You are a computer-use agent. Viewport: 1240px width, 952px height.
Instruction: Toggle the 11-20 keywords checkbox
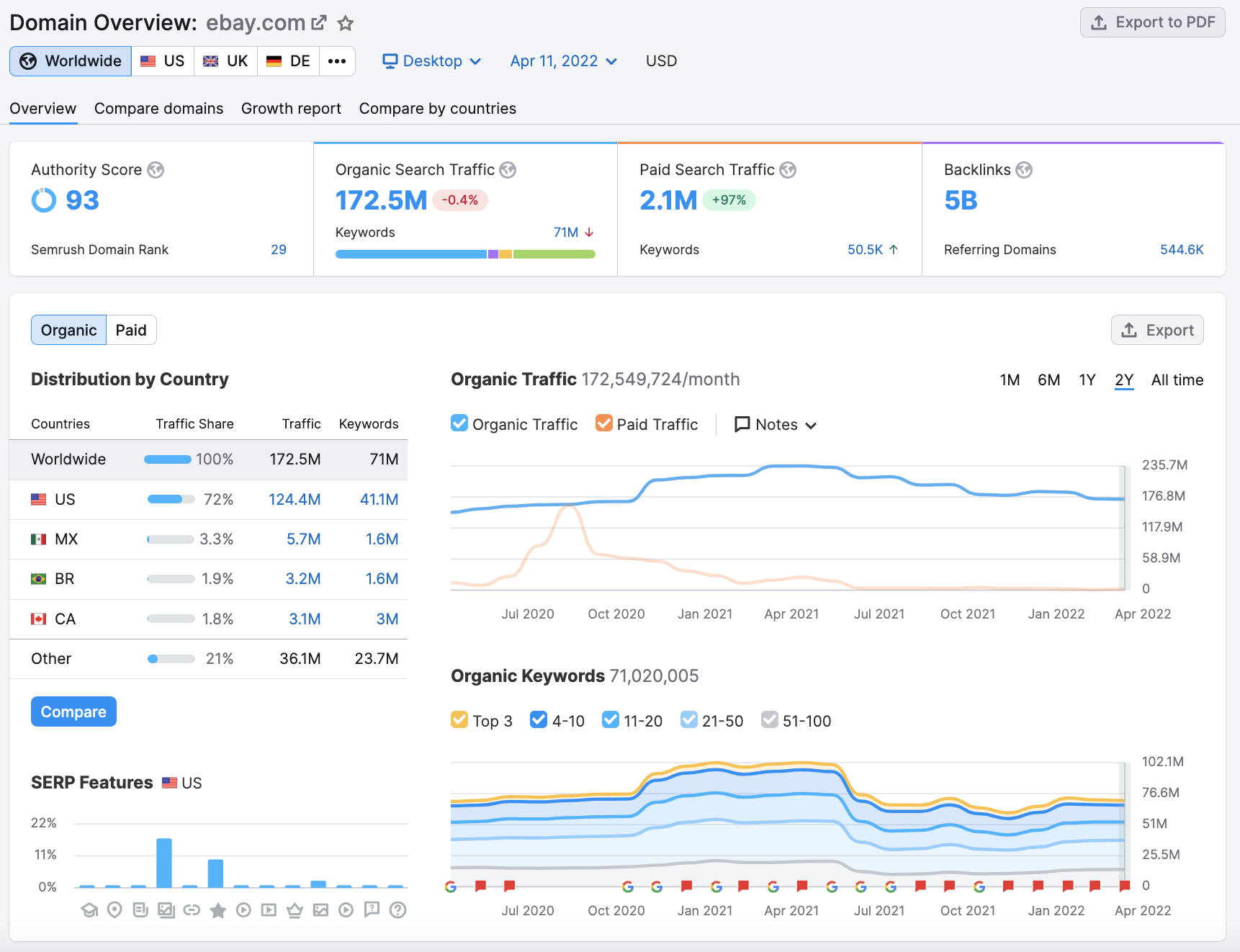coord(611,720)
